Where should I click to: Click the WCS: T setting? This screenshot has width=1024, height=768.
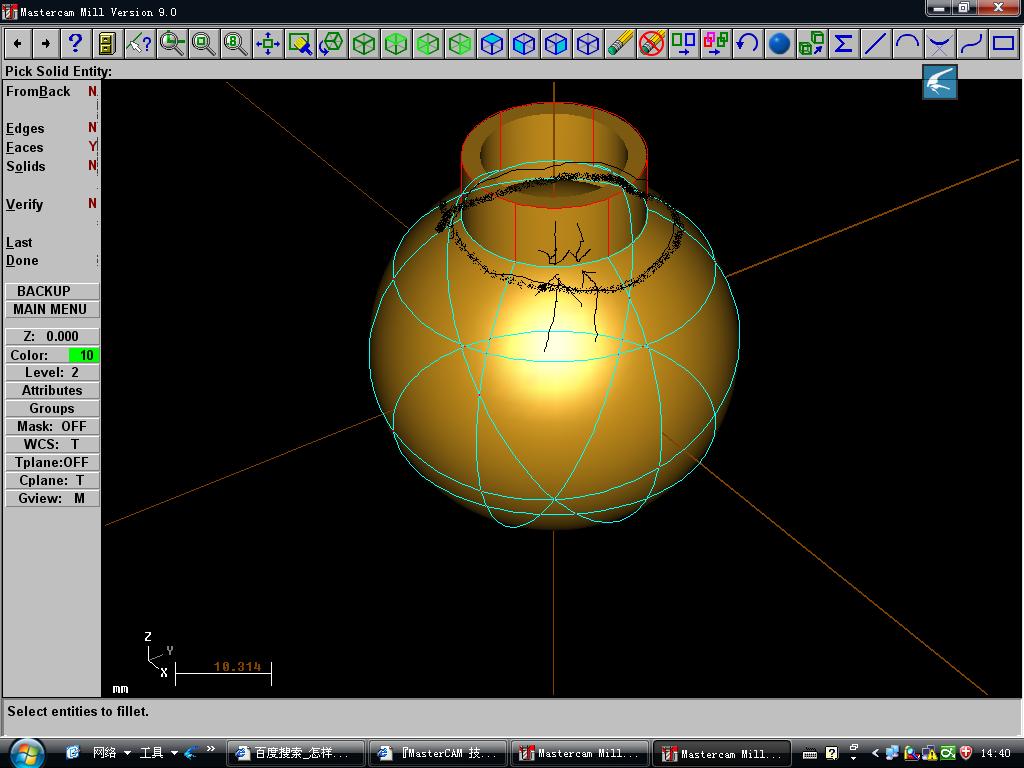point(52,444)
